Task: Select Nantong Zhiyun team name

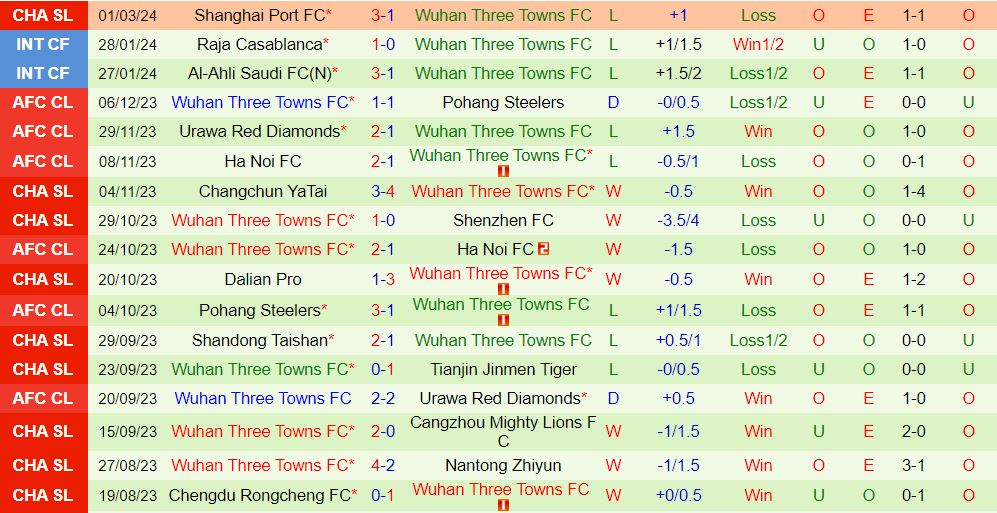Action: [502, 465]
